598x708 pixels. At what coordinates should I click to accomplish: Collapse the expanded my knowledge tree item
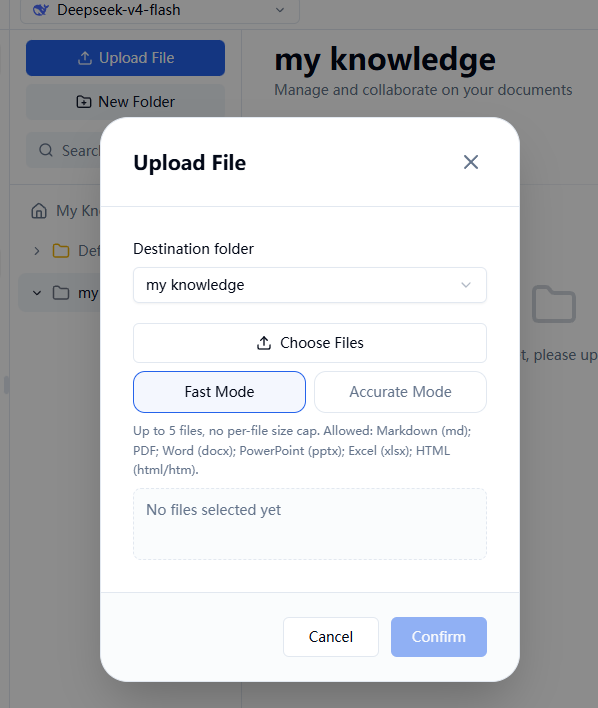point(37,293)
